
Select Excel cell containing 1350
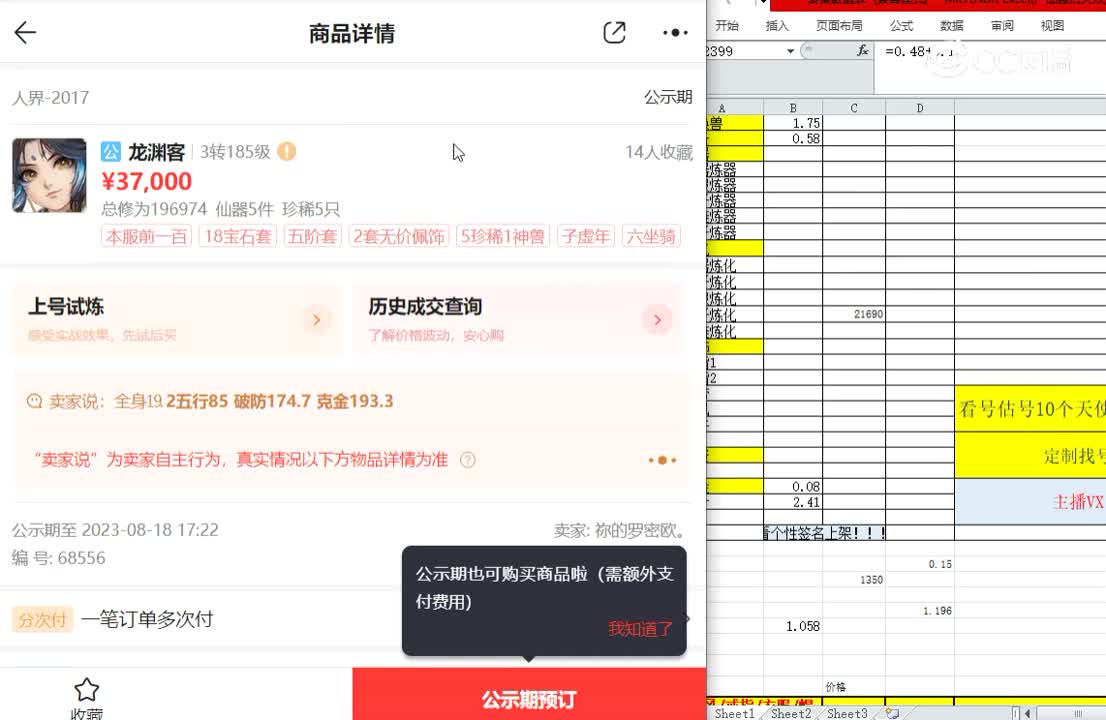tap(853, 580)
